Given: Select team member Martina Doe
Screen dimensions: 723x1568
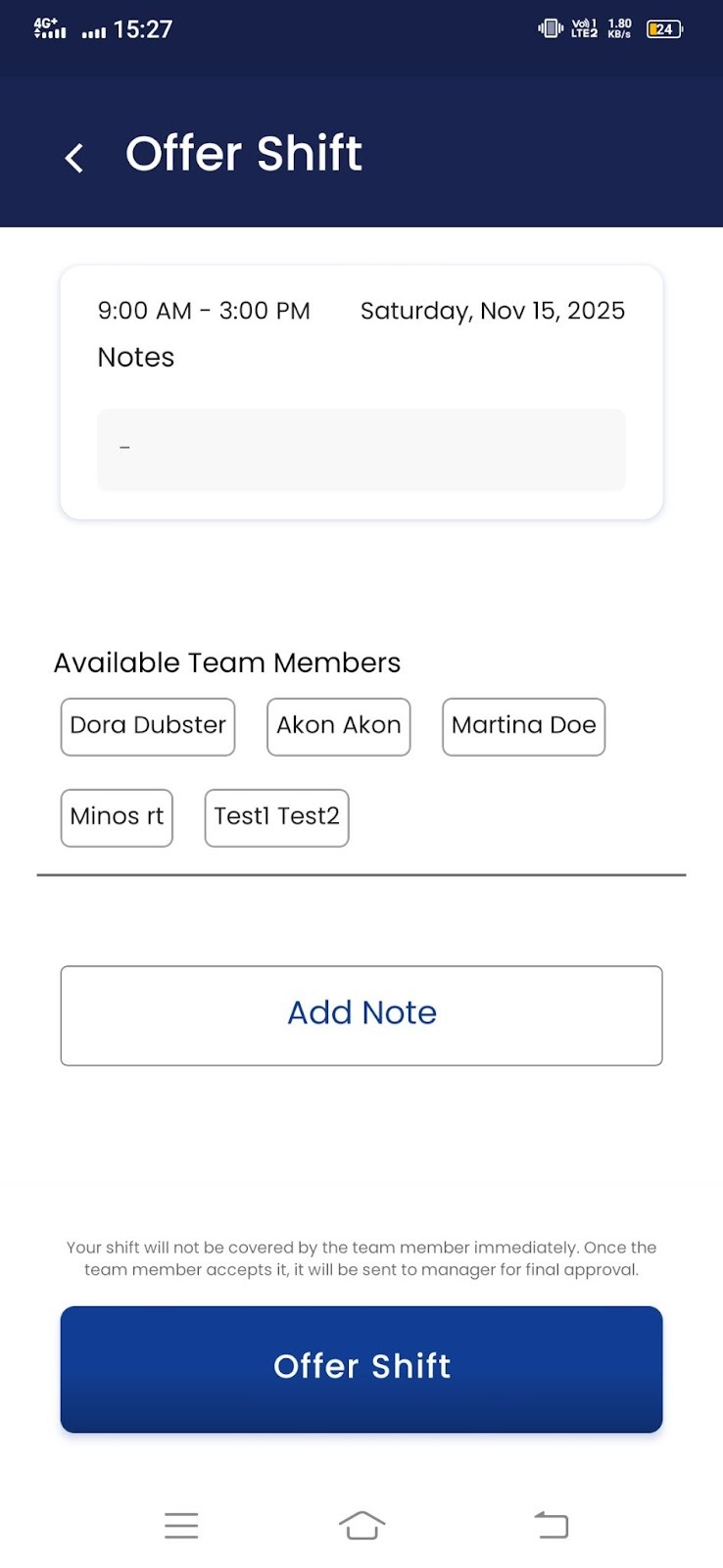Looking at the screenshot, I should point(523,726).
